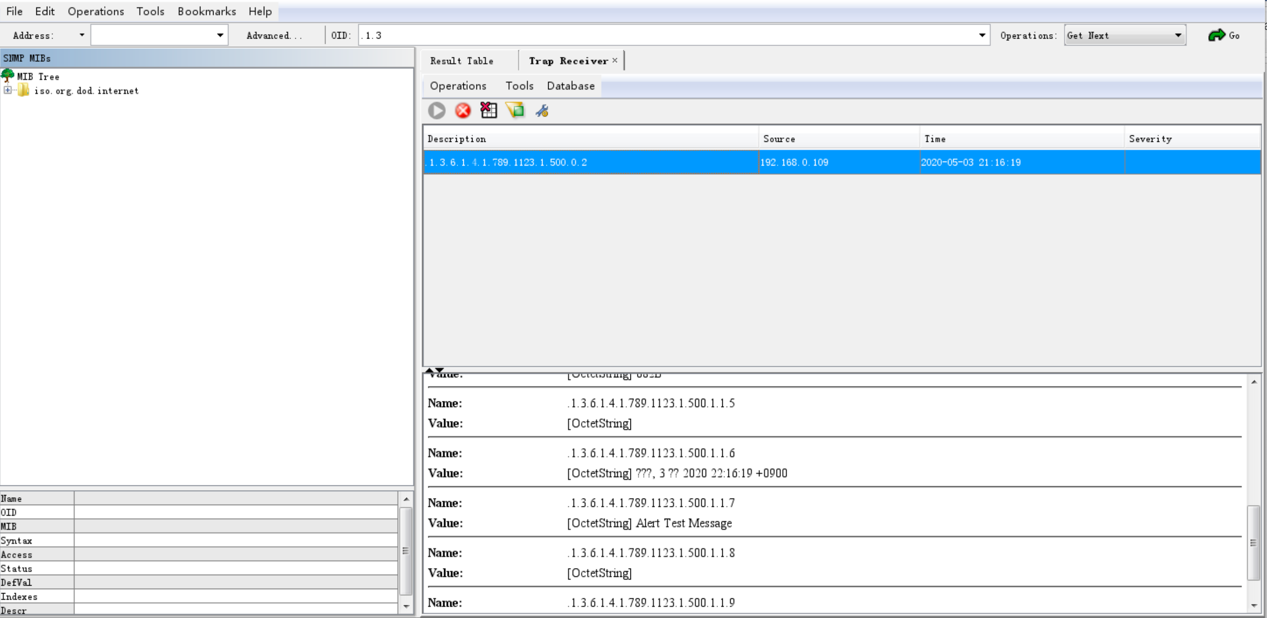The height and width of the screenshot is (618, 1267).
Task: Switch to the Result Table tab
Action: pos(462,61)
